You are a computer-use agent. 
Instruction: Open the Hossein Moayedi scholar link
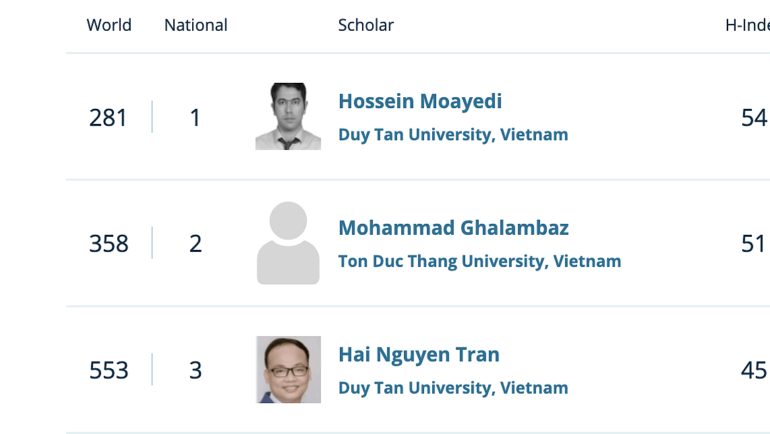coord(420,102)
